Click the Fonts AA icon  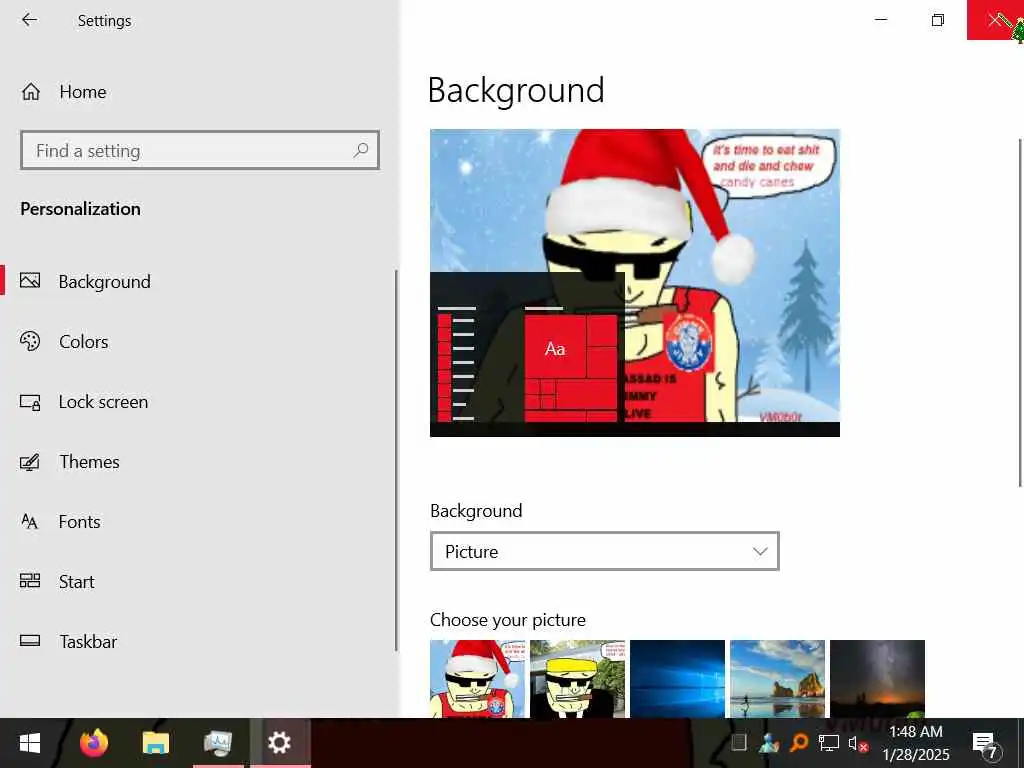pyautogui.click(x=30, y=521)
